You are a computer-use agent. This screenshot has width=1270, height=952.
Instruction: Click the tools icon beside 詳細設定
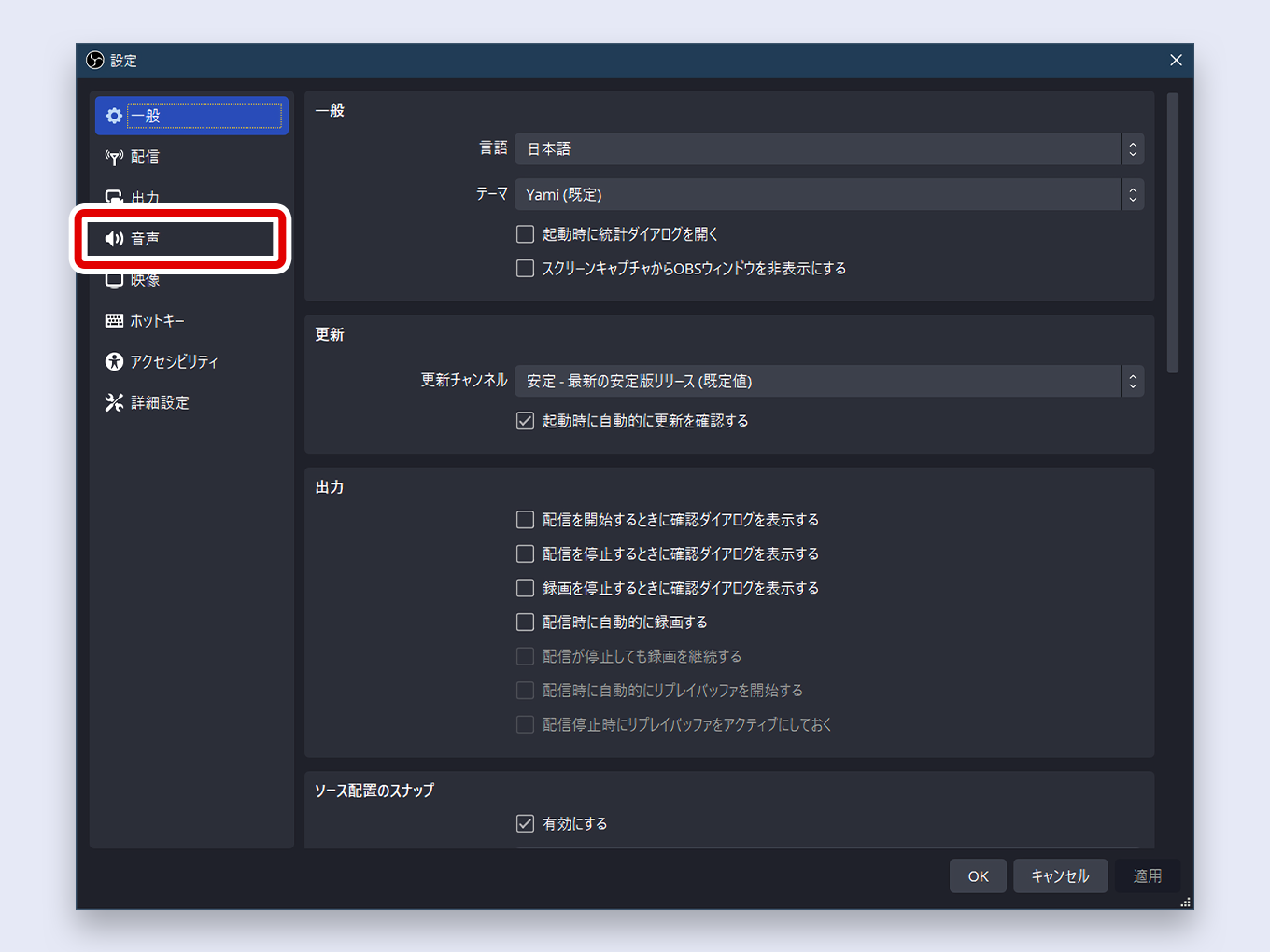[x=114, y=402]
